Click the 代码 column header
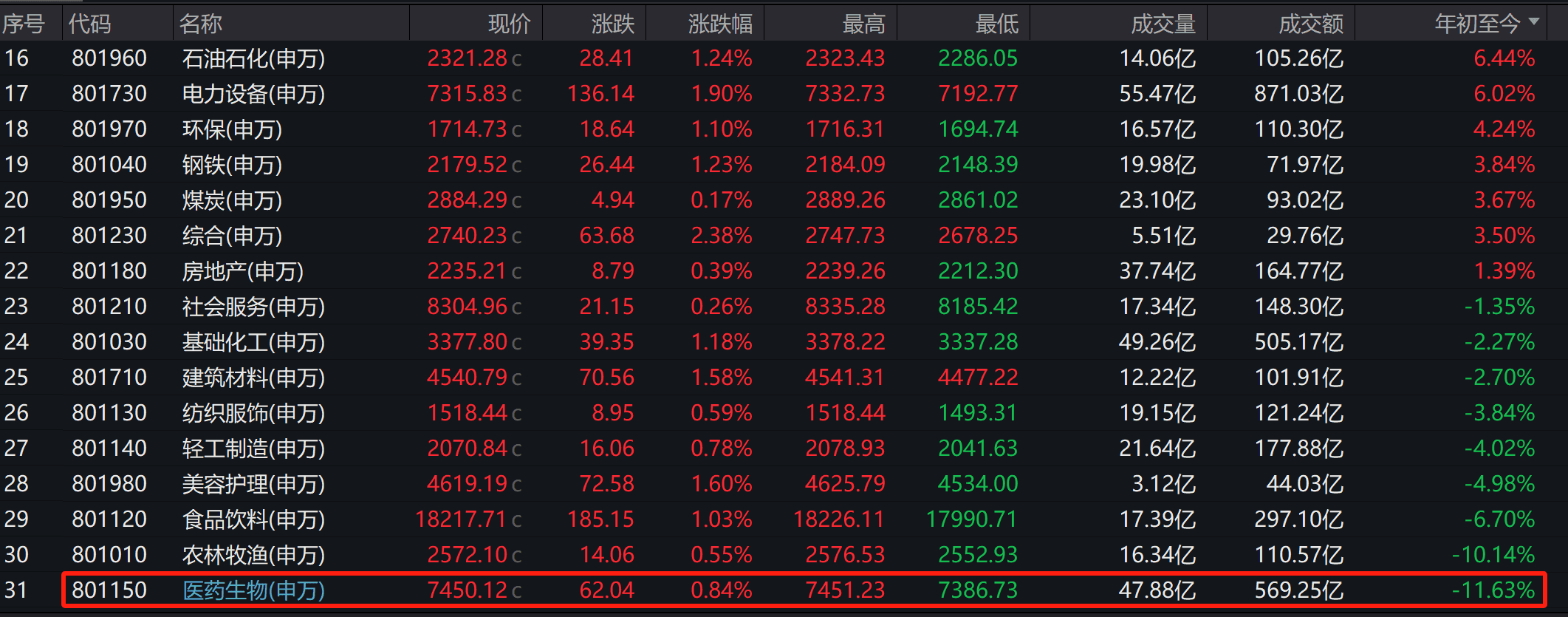 pyautogui.click(x=90, y=24)
